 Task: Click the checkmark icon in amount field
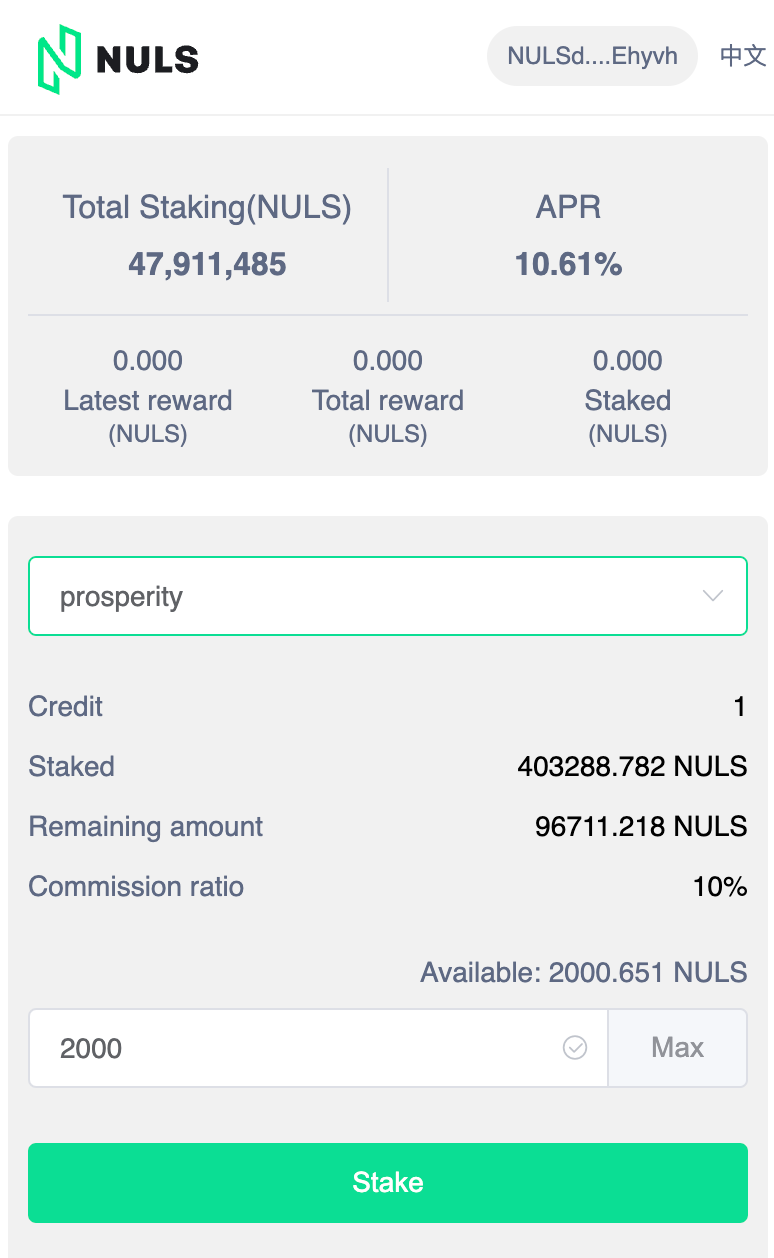click(x=575, y=1048)
